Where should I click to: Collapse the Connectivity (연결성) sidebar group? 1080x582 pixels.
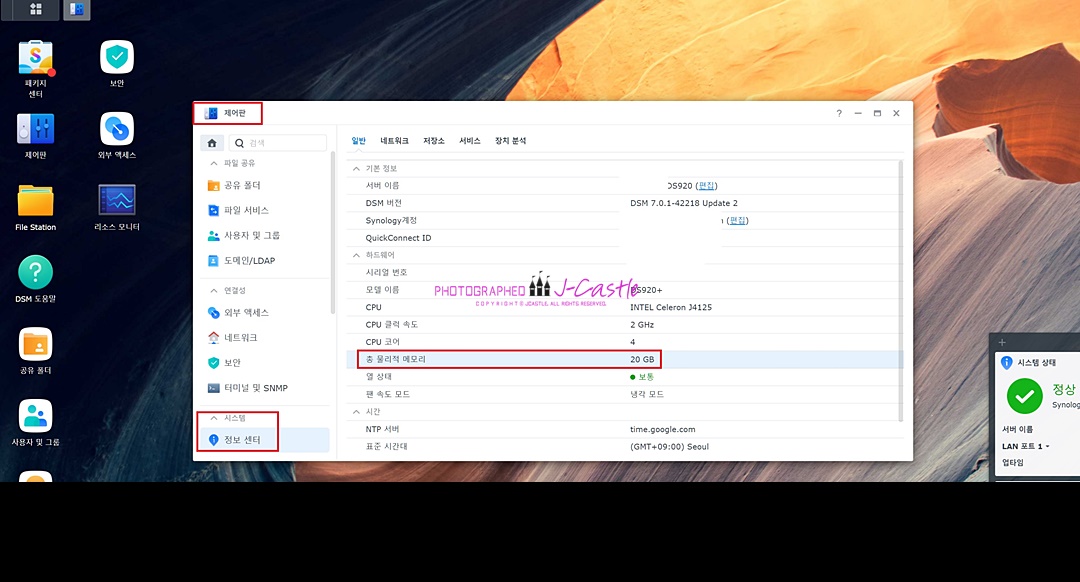[x=214, y=291]
